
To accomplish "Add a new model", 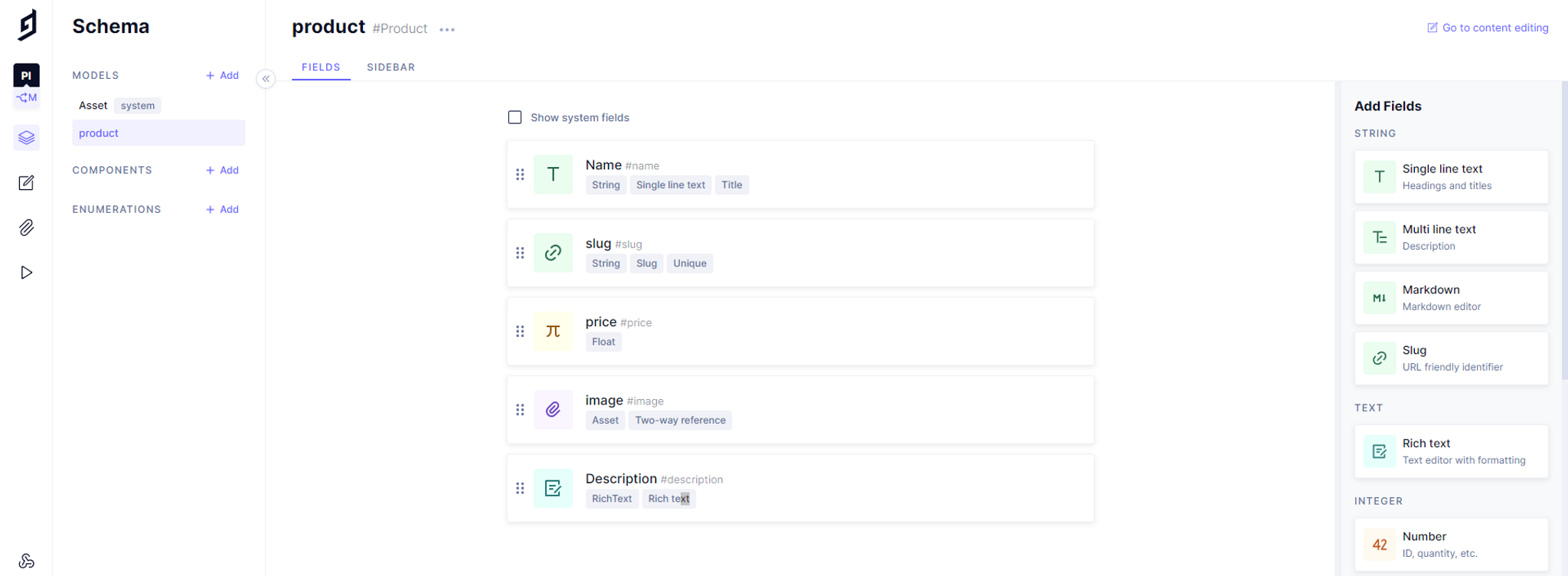I will (x=222, y=75).
